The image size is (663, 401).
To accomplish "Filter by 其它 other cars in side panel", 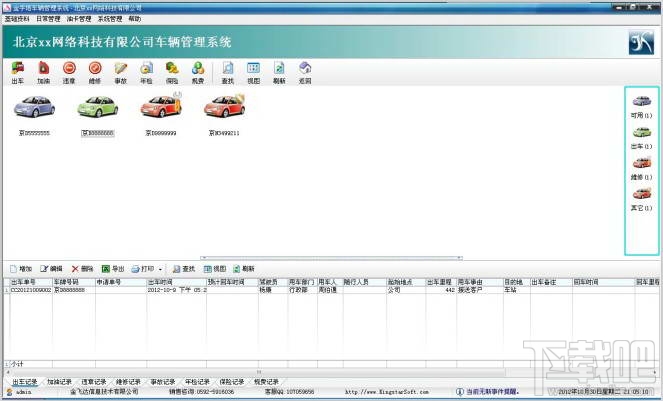I will pos(641,199).
